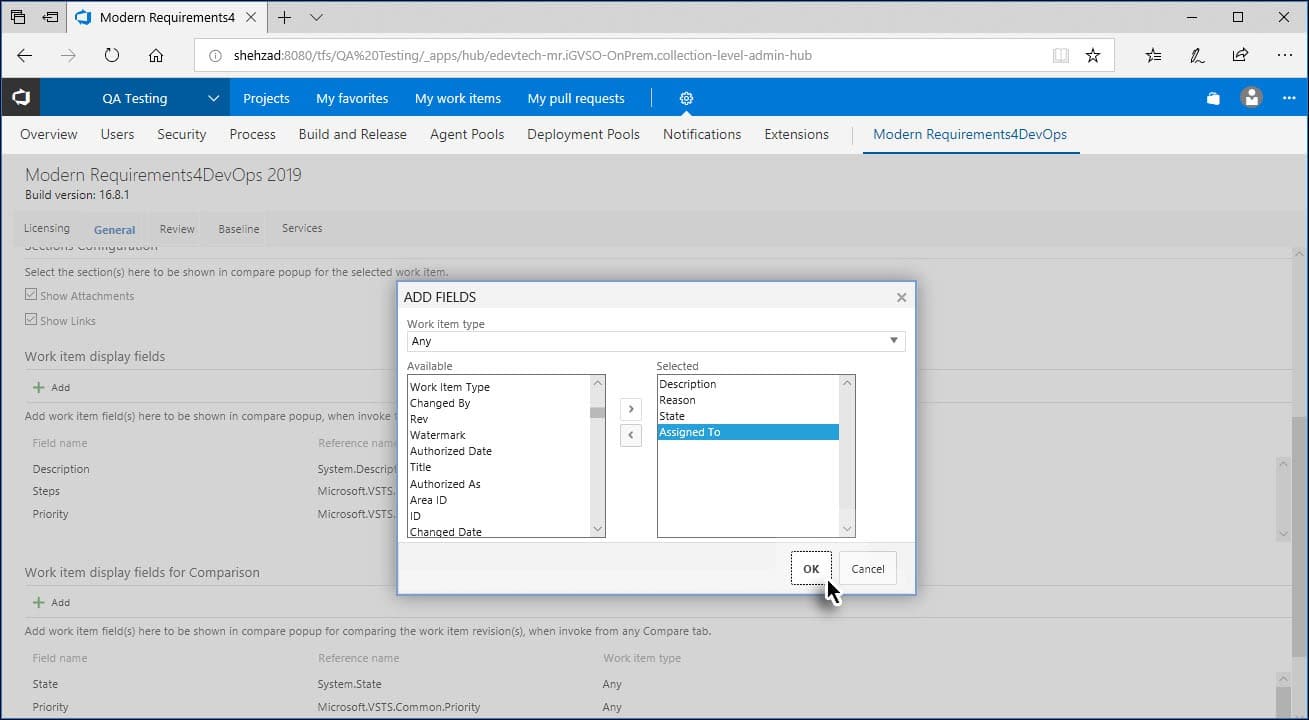Open My favorites
1309x720 pixels.
pos(352,98)
